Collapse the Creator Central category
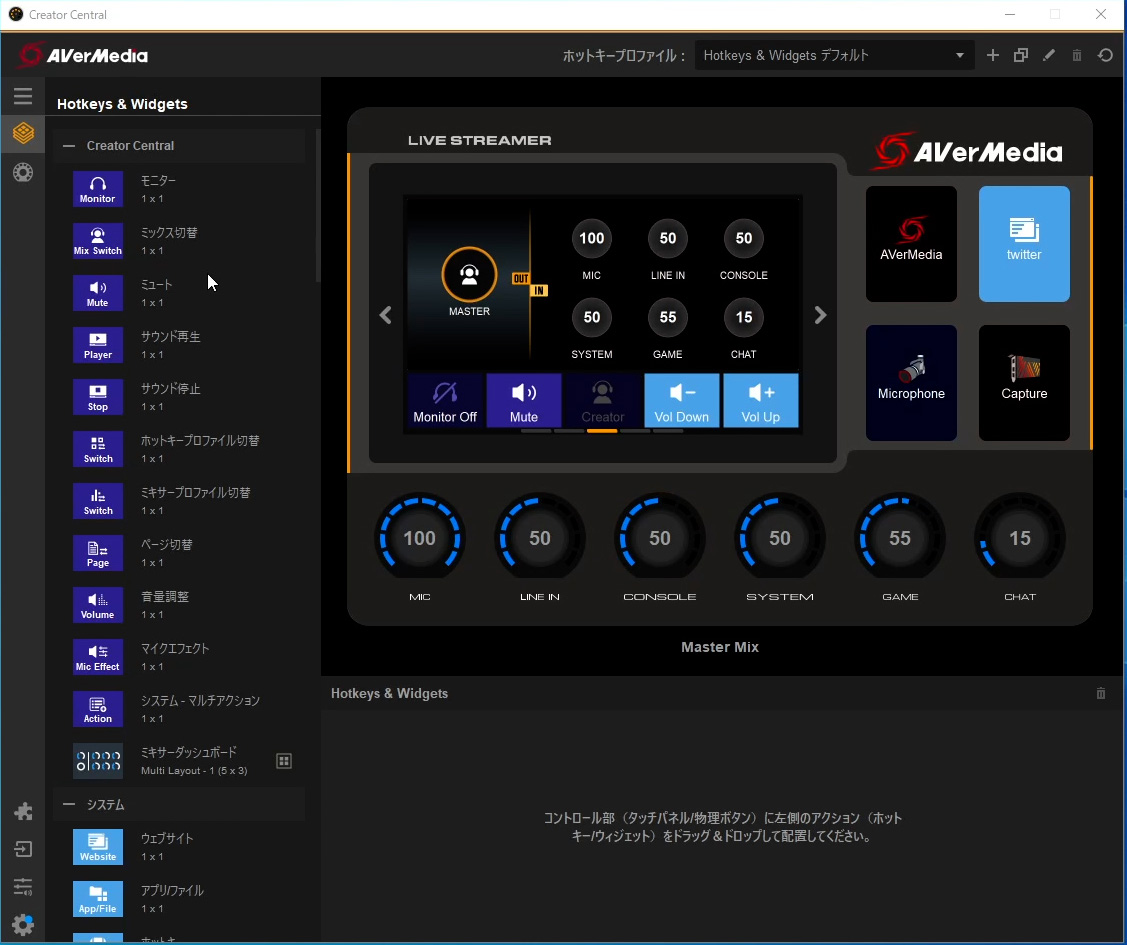 (69, 146)
